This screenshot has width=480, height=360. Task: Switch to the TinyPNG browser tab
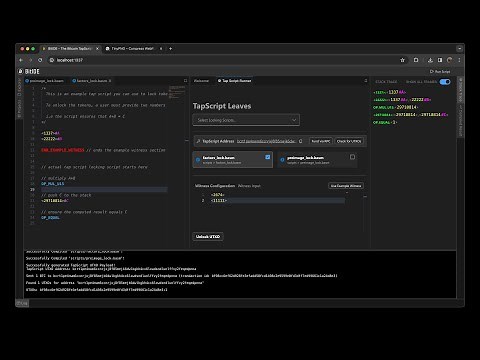[133, 49]
